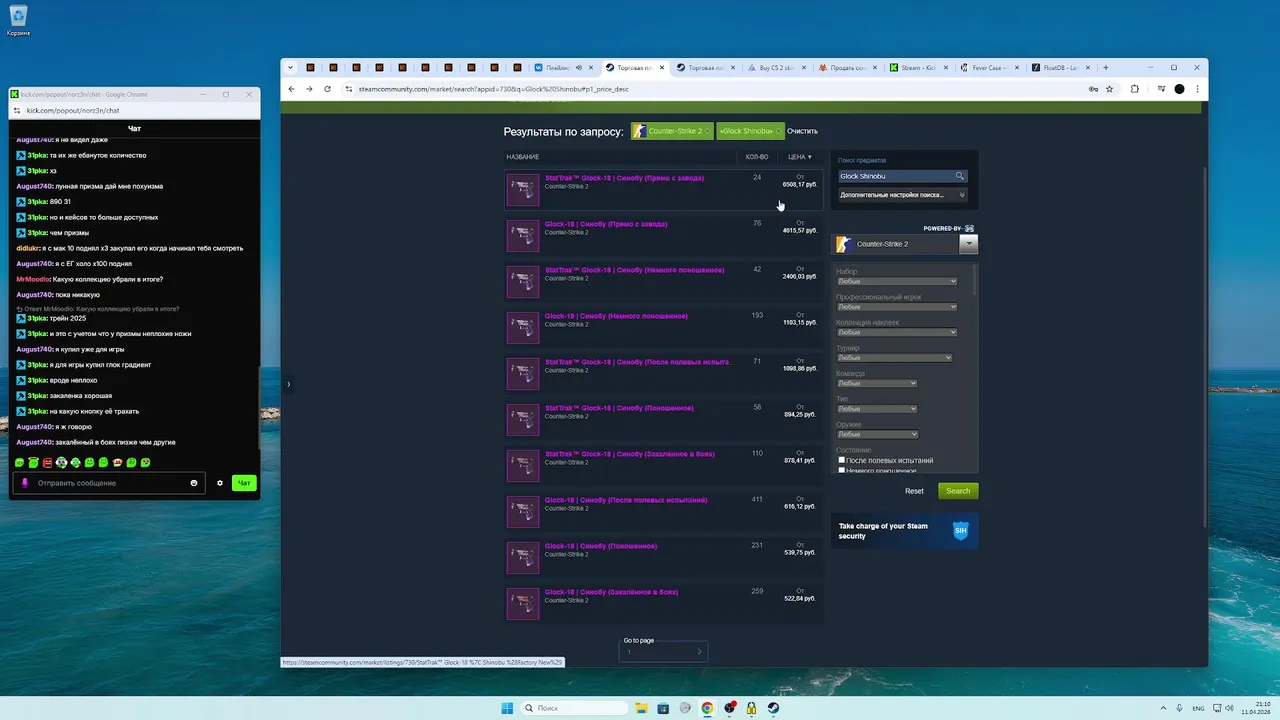Go back in the Steam browser window
The image size is (1280, 720).
(292, 89)
